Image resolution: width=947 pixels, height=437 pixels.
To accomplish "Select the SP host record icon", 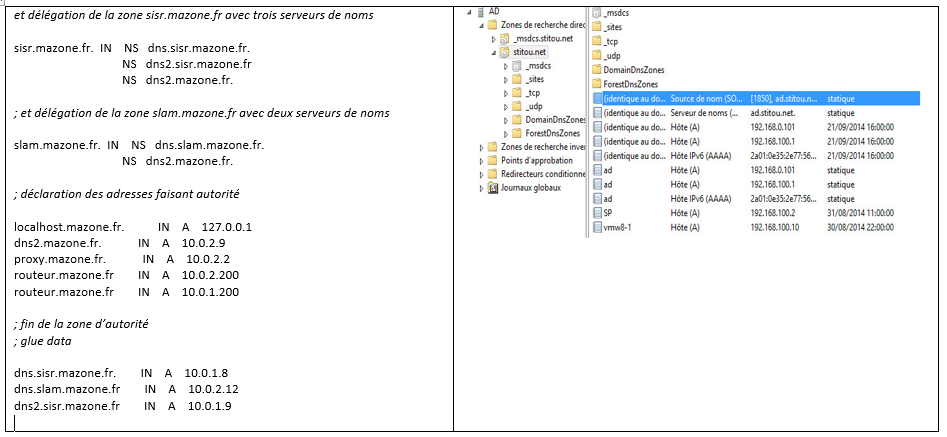I will click(598, 213).
